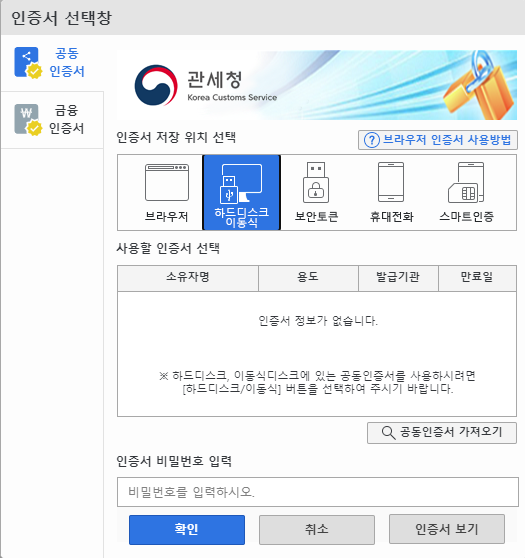Focus the certificate password input field
Image resolution: width=525 pixels, height=558 pixels.
click(318, 492)
